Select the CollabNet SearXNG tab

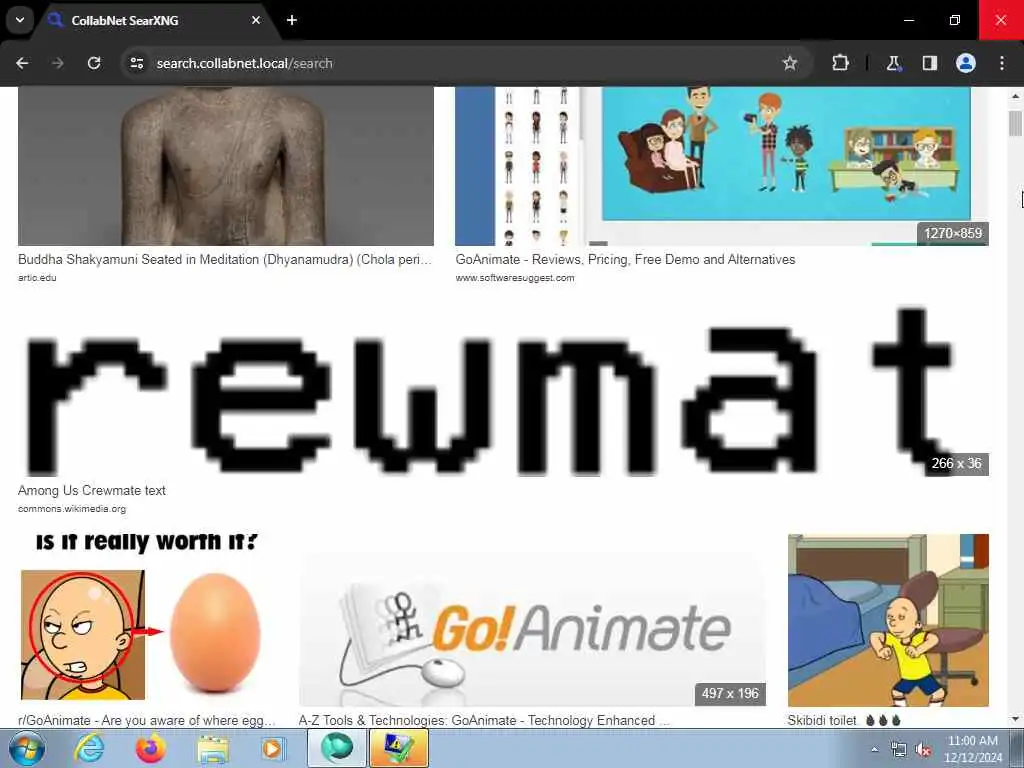(153, 21)
